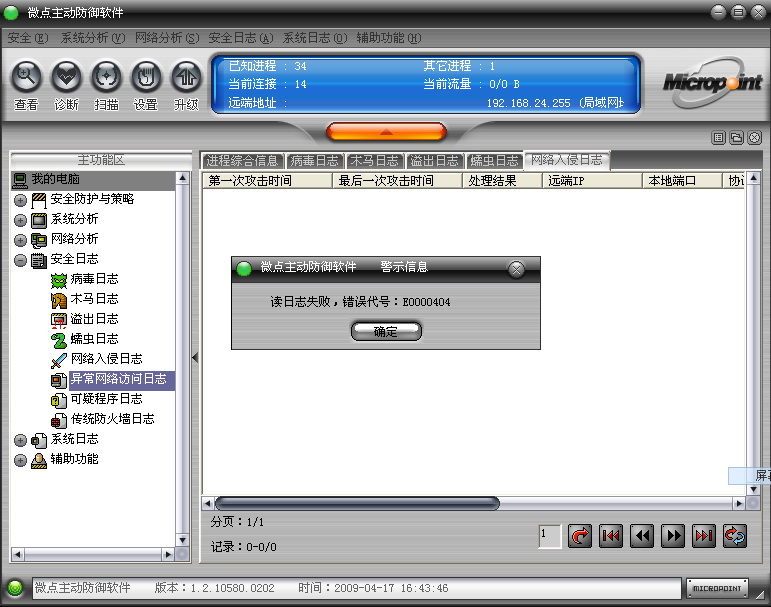
Task: Click the MICROPOINT status bar button
Action: click(x=717, y=588)
